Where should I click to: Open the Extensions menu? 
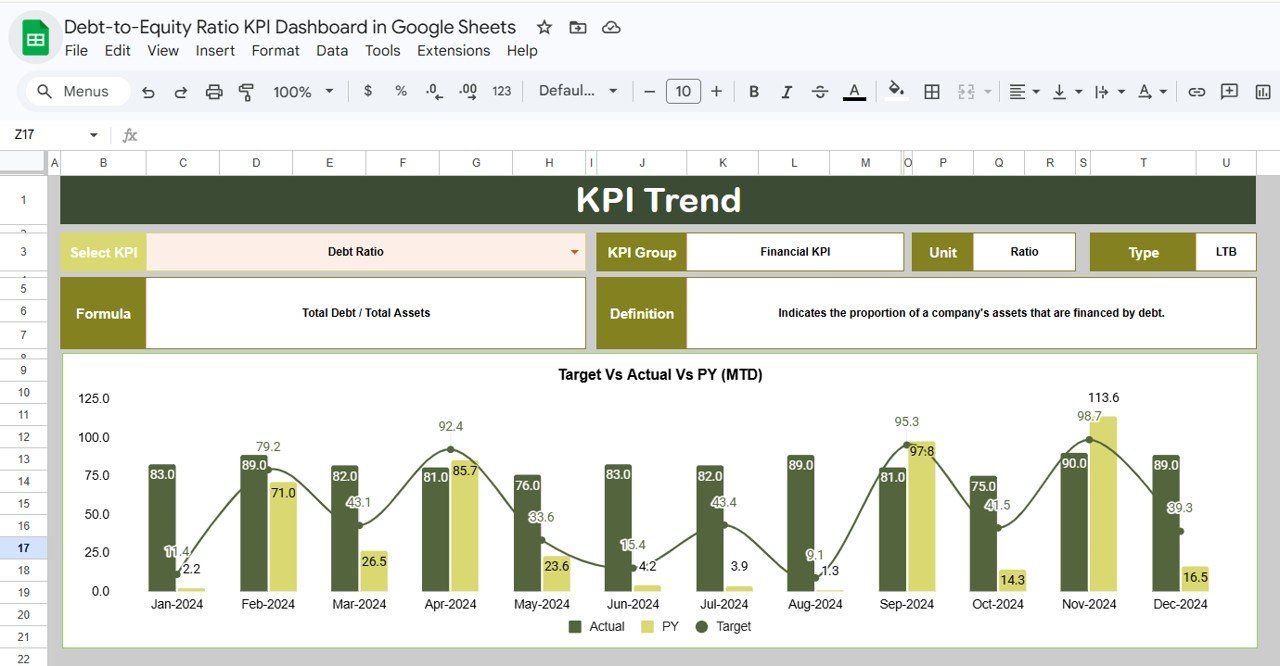[x=453, y=50]
